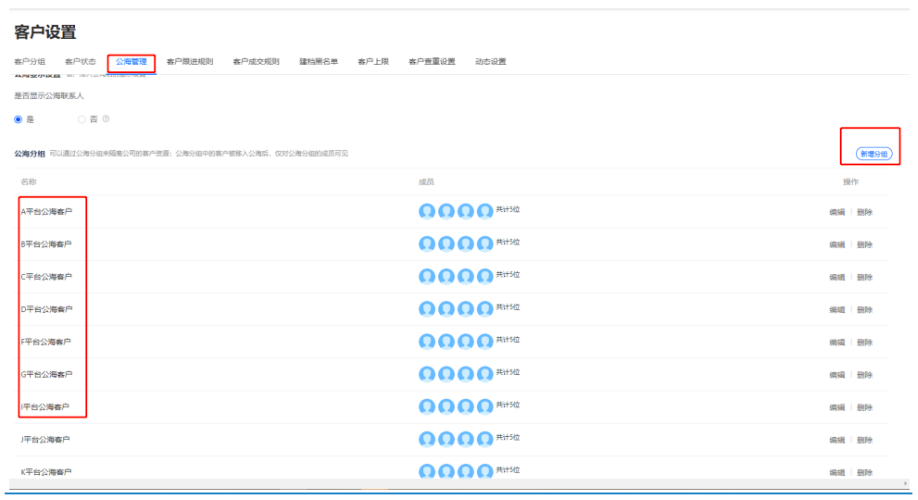This screenshot has height=500, width=918.
Task: Edit the I平台公海客户 group
Action: pos(837,407)
